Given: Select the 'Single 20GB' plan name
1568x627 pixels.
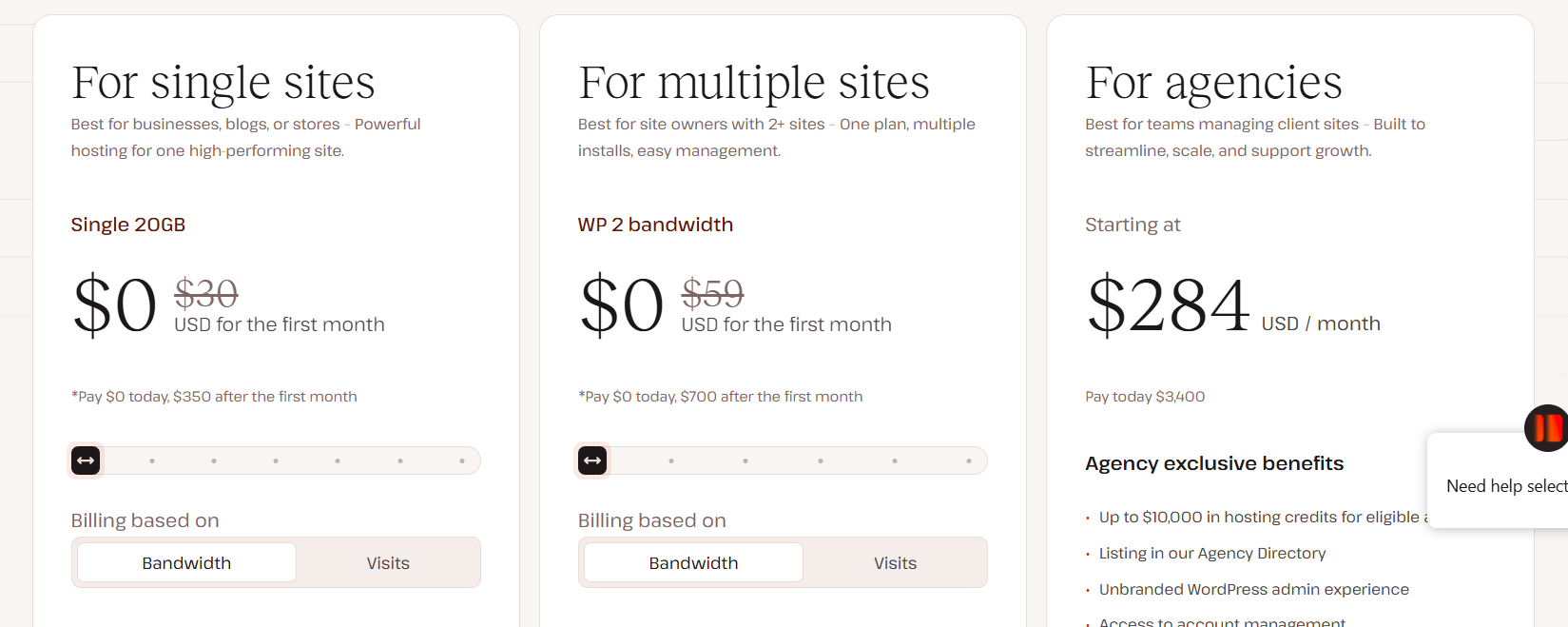Looking at the screenshot, I should click(x=128, y=225).
